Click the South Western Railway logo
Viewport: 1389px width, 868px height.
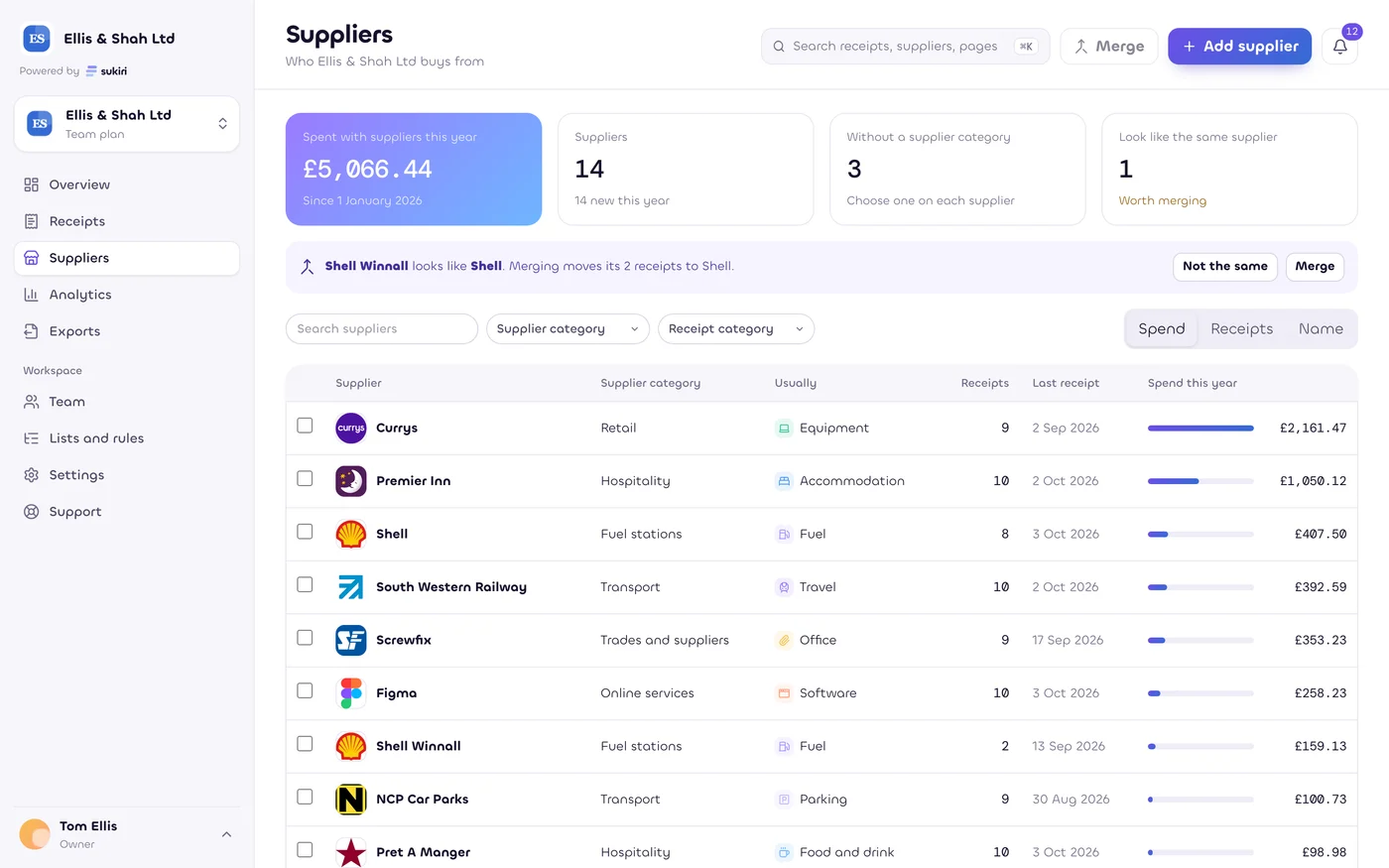coord(351,587)
